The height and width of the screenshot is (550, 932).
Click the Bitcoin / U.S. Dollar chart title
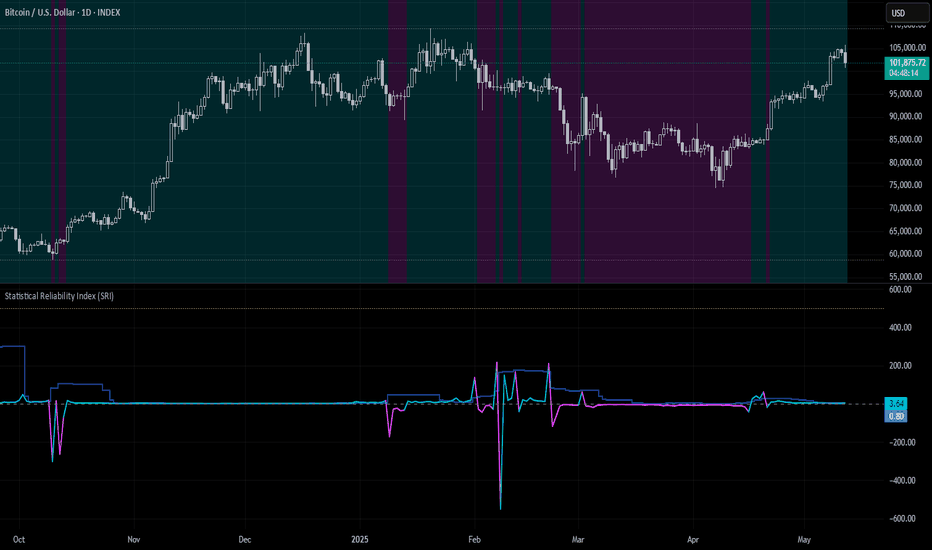(62, 12)
